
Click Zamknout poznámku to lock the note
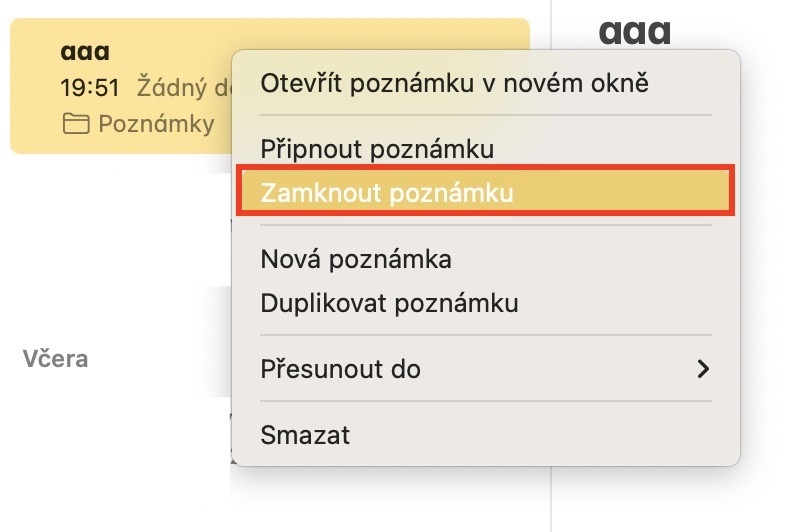click(386, 193)
